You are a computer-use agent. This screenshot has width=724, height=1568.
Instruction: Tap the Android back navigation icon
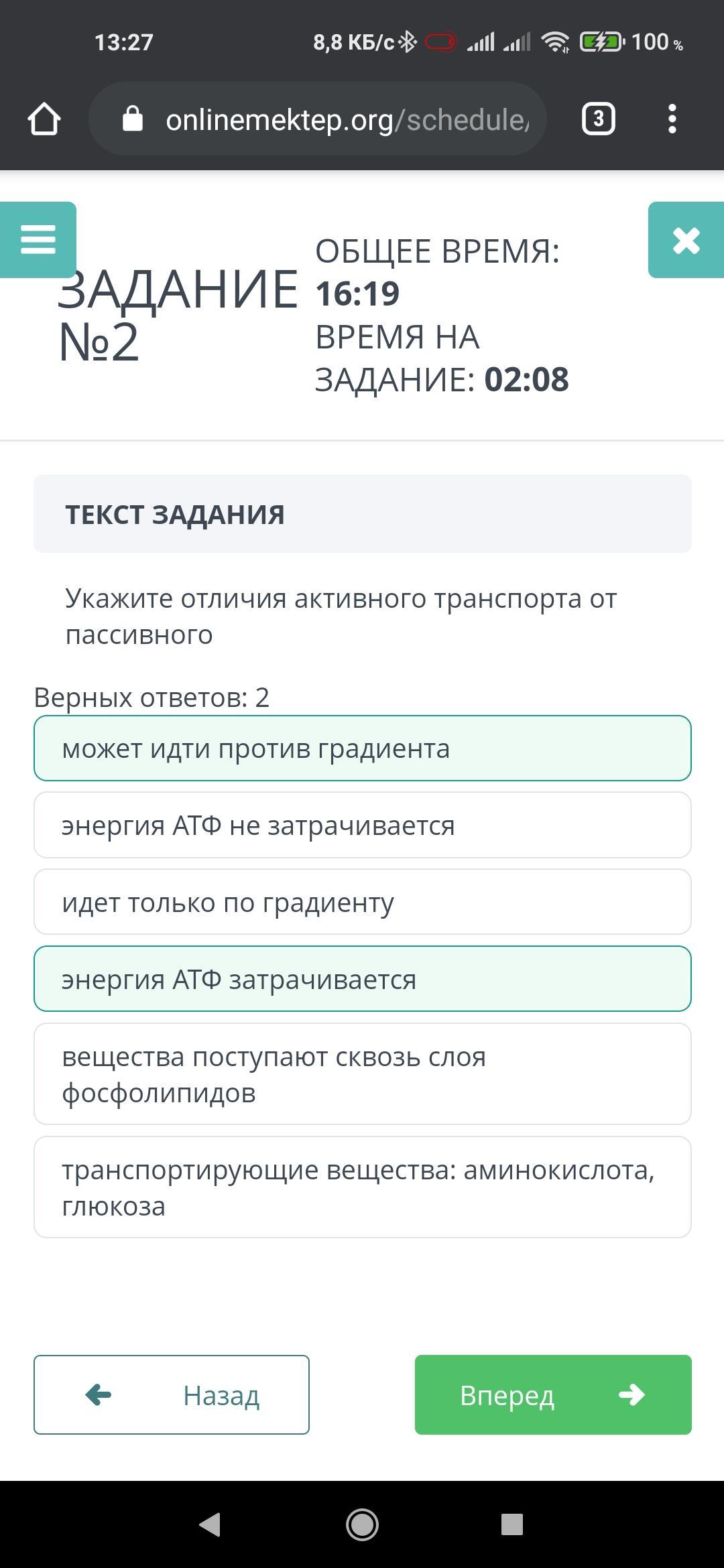coord(210,1524)
